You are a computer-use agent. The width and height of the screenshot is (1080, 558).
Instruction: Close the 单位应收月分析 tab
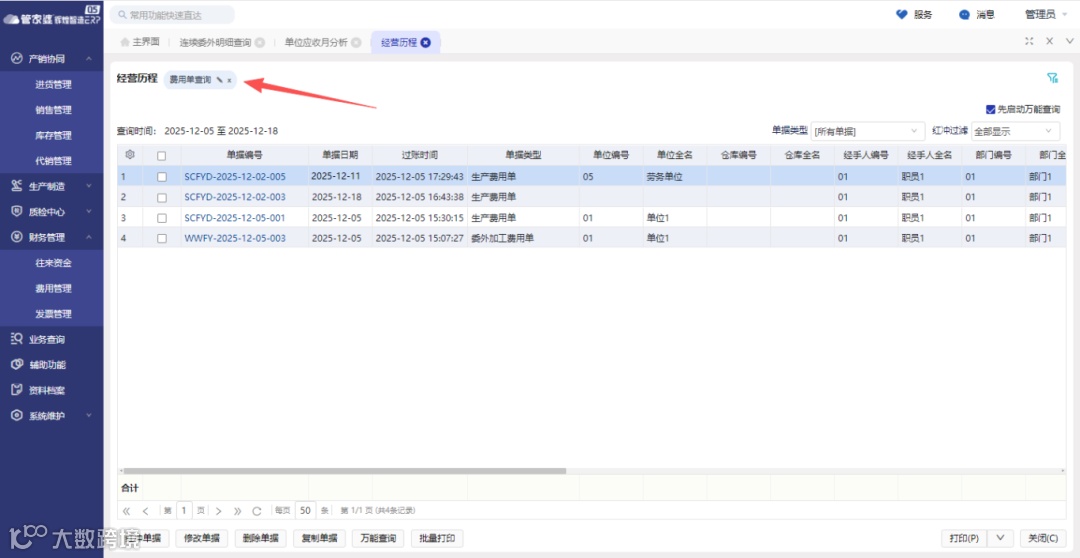(x=356, y=42)
